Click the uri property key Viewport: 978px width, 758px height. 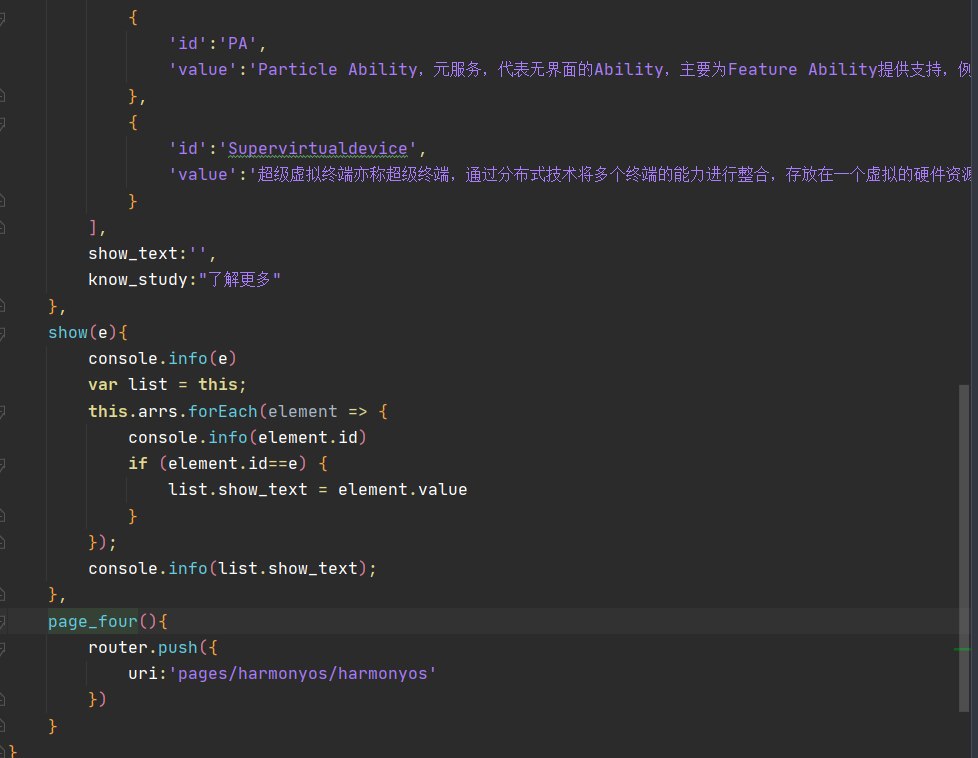pyautogui.click(x=143, y=674)
